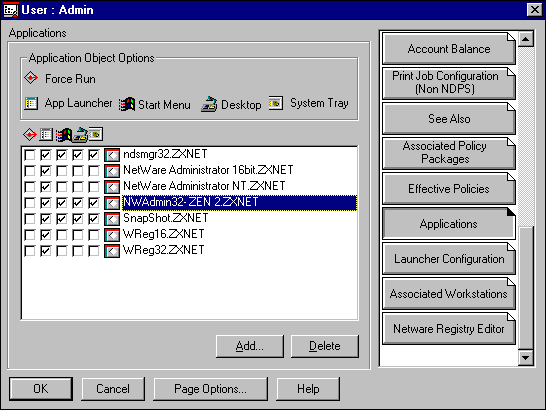Click the Force Run column header icon

pos(30,134)
